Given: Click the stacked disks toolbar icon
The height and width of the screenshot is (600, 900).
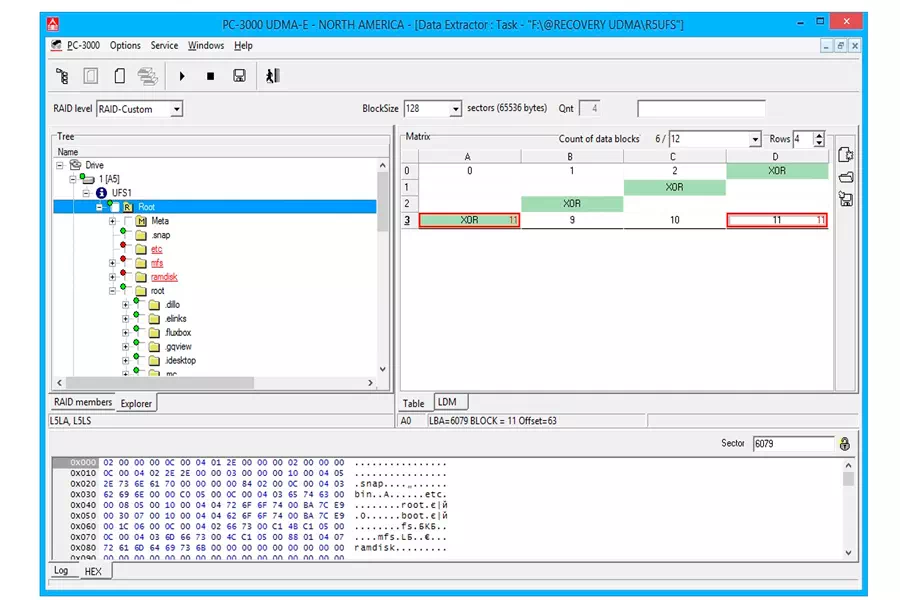Looking at the screenshot, I should pyautogui.click(x=148, y=76).
